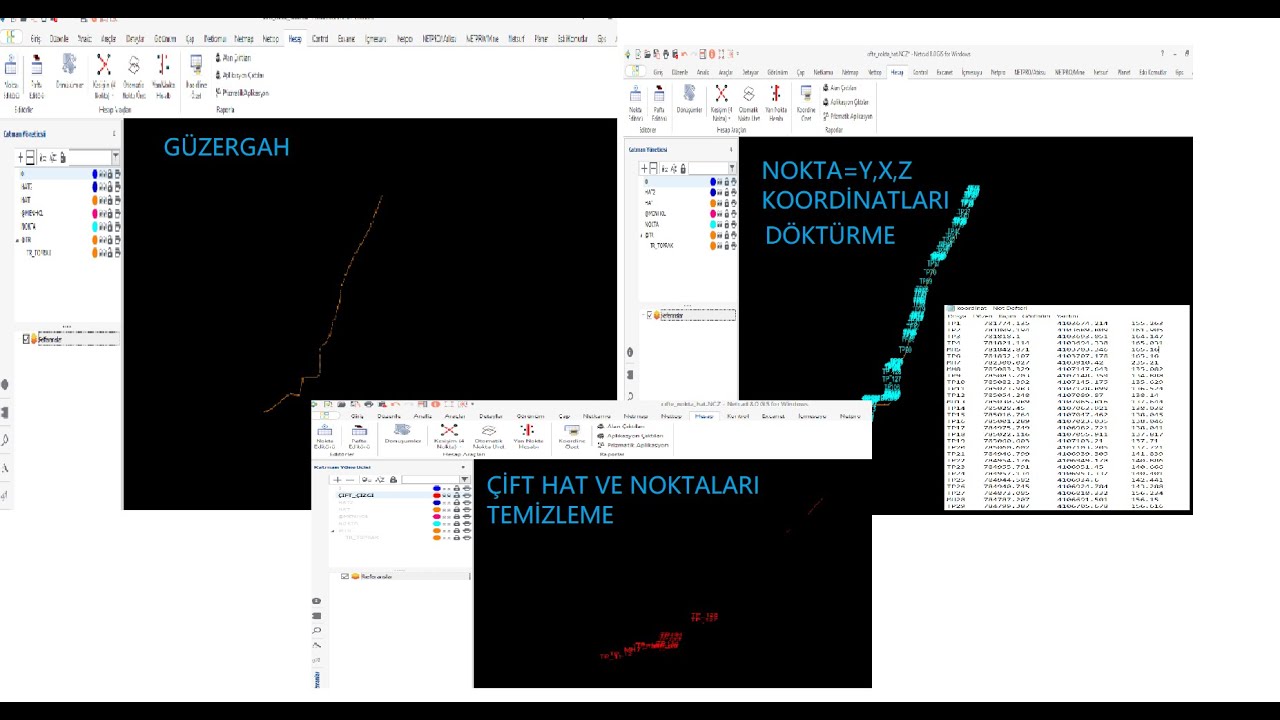Toggle Referanslar checkbox in ÇİFT HAT window
This screenshot has height=720, width=1280.
(x=345, y=576)
